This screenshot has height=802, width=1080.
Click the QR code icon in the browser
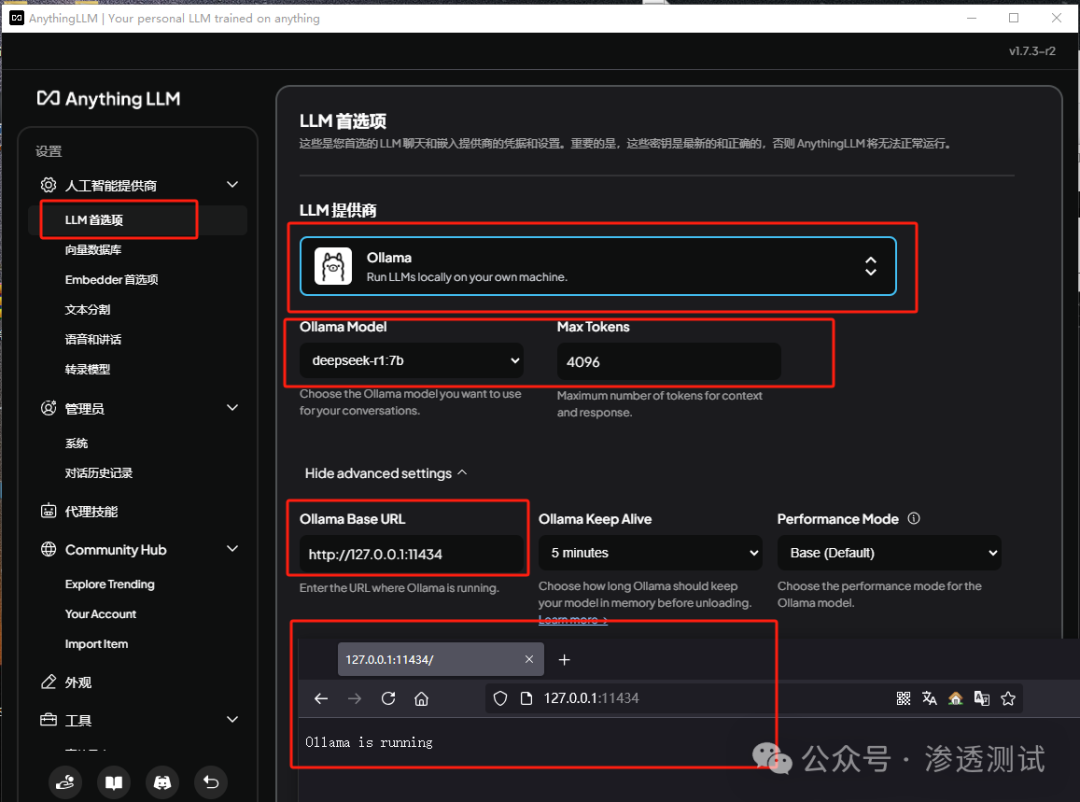904,699
